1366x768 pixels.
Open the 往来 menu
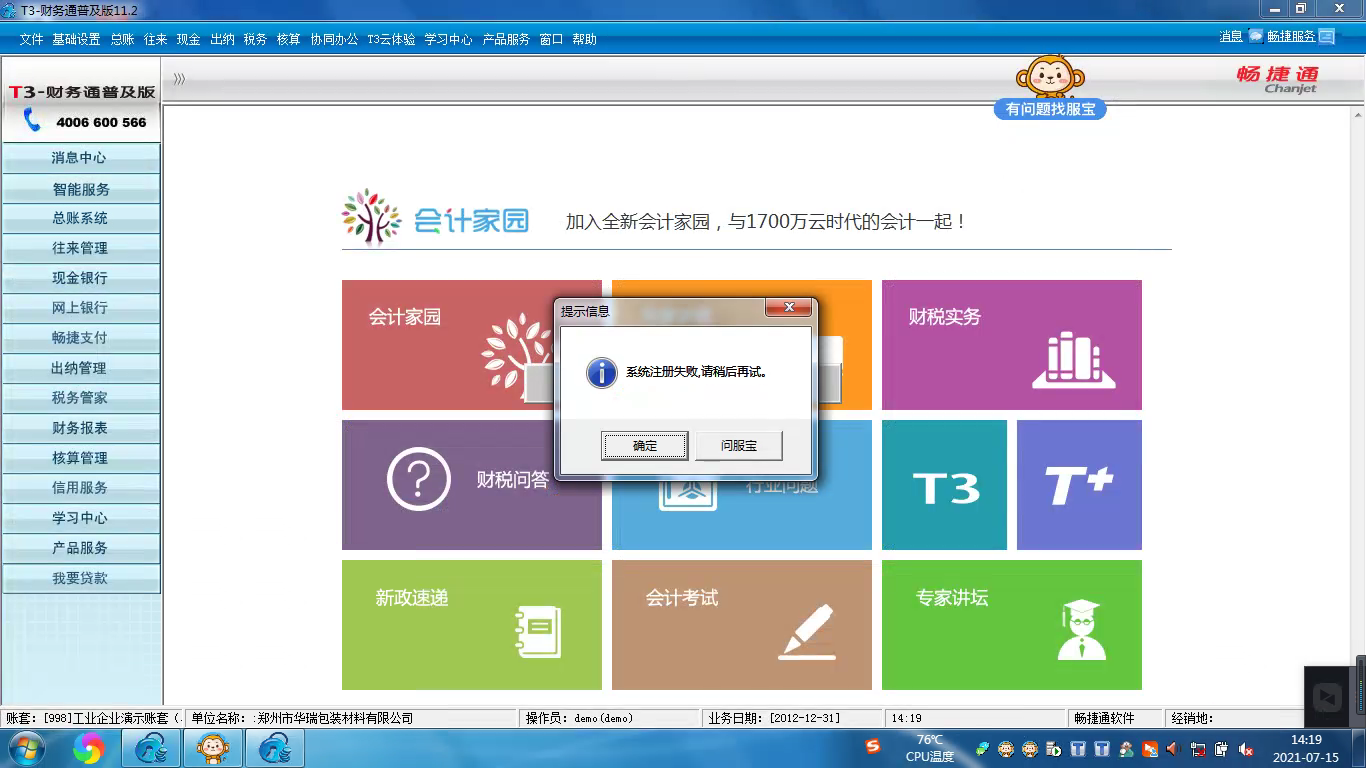[x=155, y=39]
